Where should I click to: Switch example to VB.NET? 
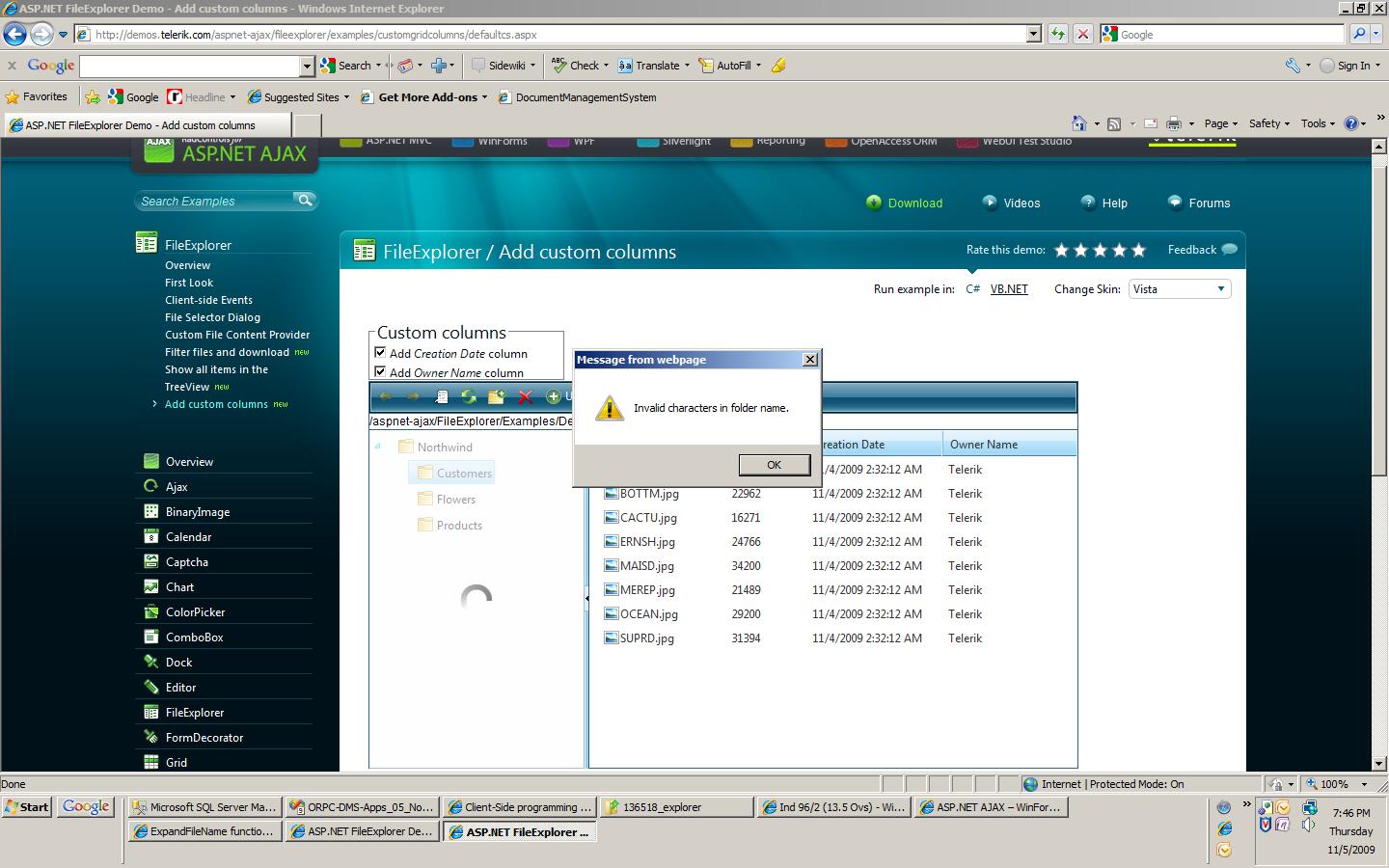(1009, 289)
